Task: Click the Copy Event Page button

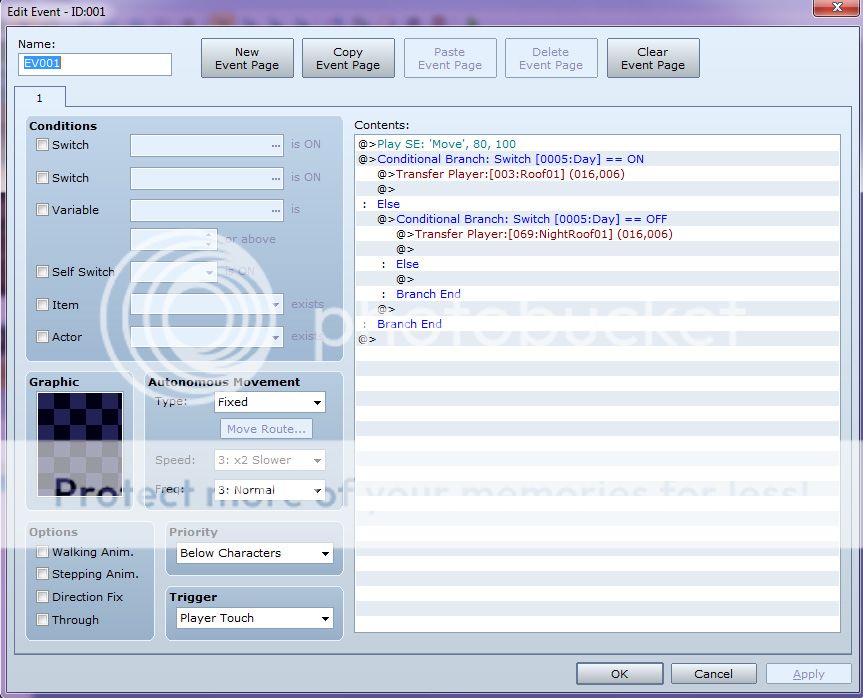Action: click(348, 57)
